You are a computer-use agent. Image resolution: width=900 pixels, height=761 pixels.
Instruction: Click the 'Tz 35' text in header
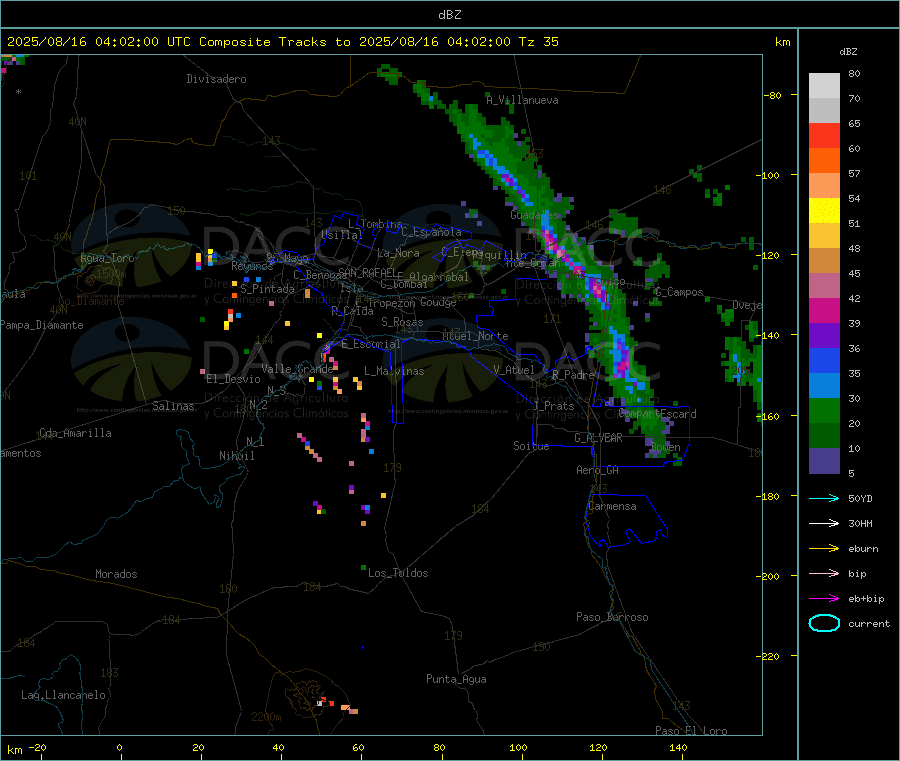click(x=538, y=42)
